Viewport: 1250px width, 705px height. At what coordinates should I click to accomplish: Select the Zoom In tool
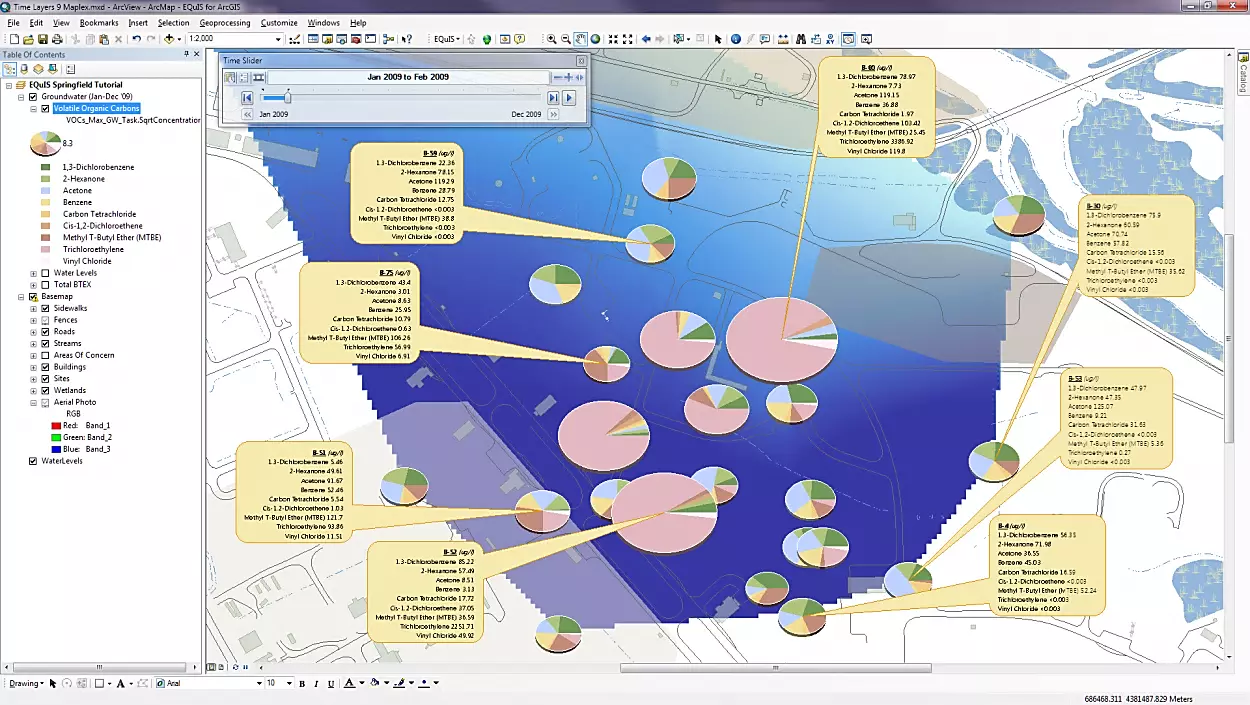coord(551,39)
